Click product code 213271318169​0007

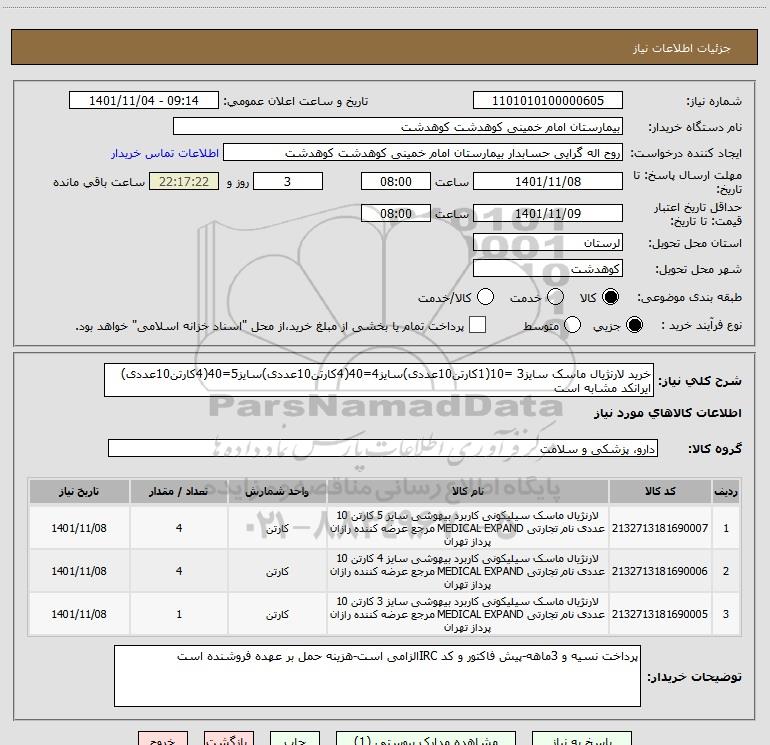[x=660, y=528]
